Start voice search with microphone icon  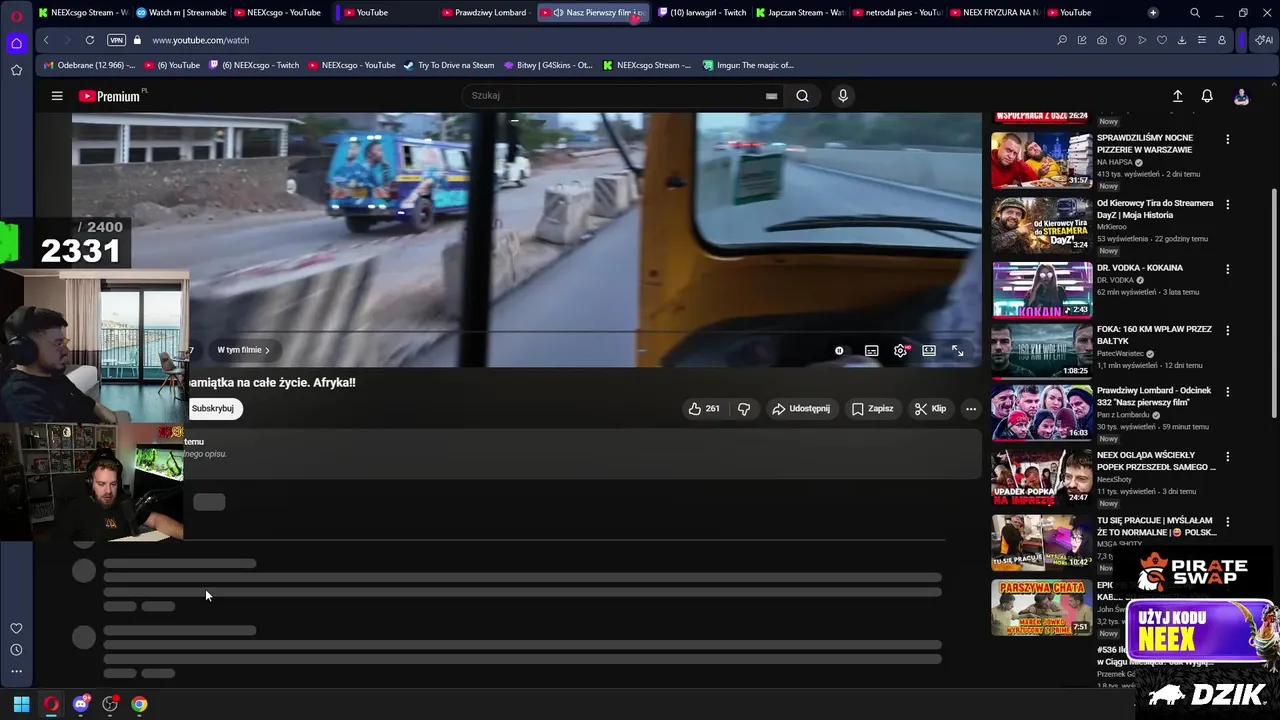pyautogui.click(x=843, y=96)
